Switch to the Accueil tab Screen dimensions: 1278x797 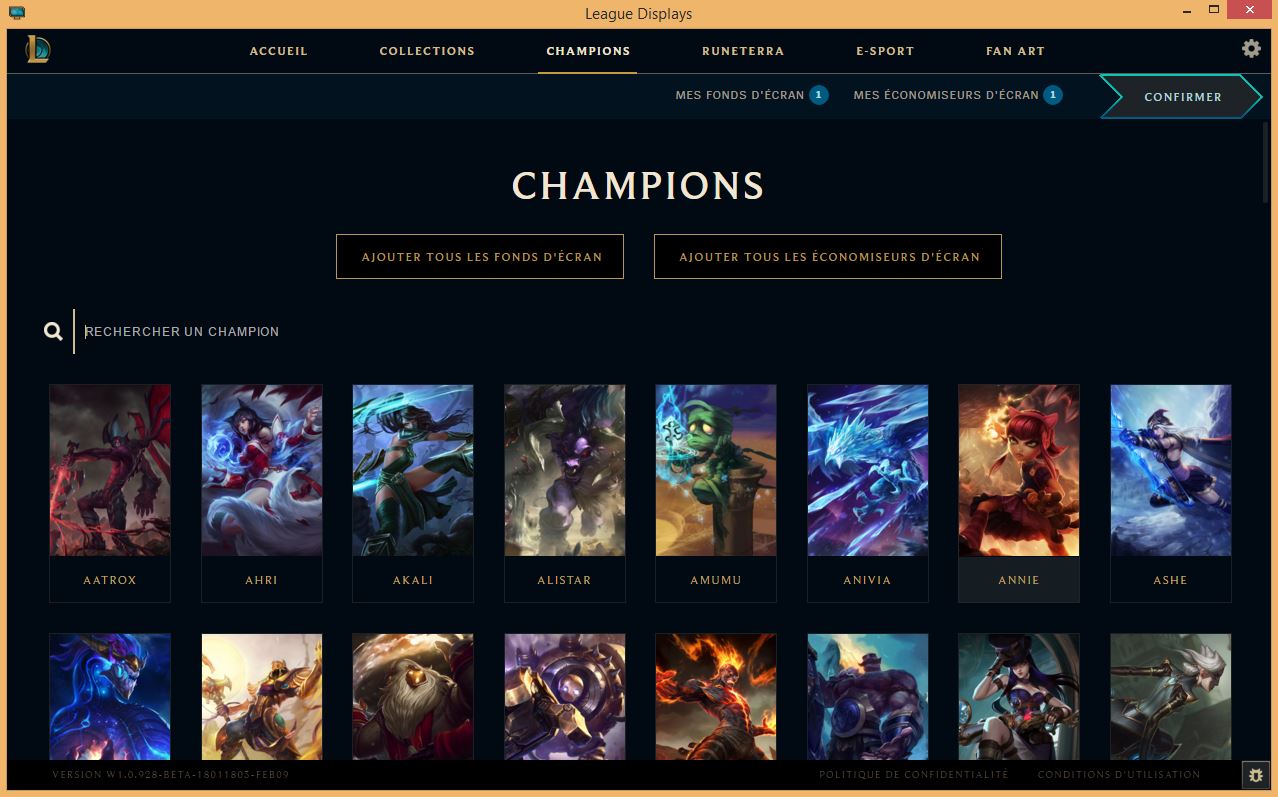279,51
